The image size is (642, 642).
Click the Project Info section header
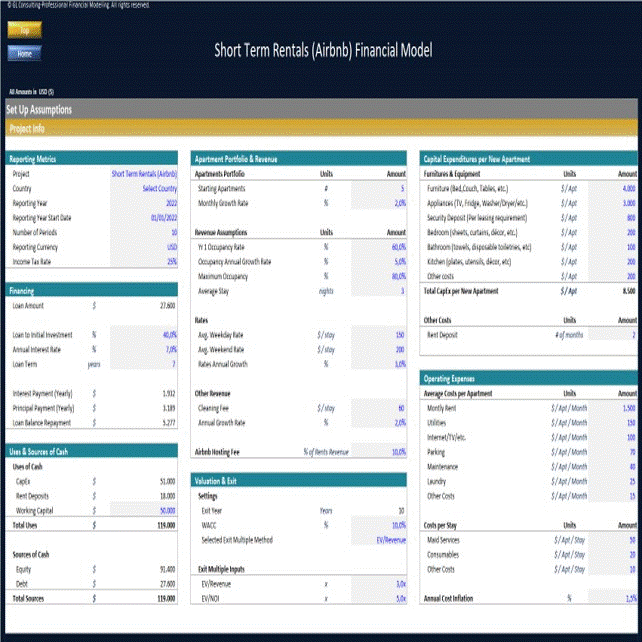(321, 129)
